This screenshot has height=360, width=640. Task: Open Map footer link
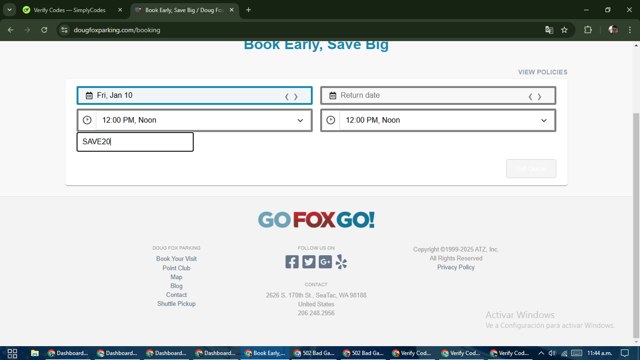pos(176,277)
